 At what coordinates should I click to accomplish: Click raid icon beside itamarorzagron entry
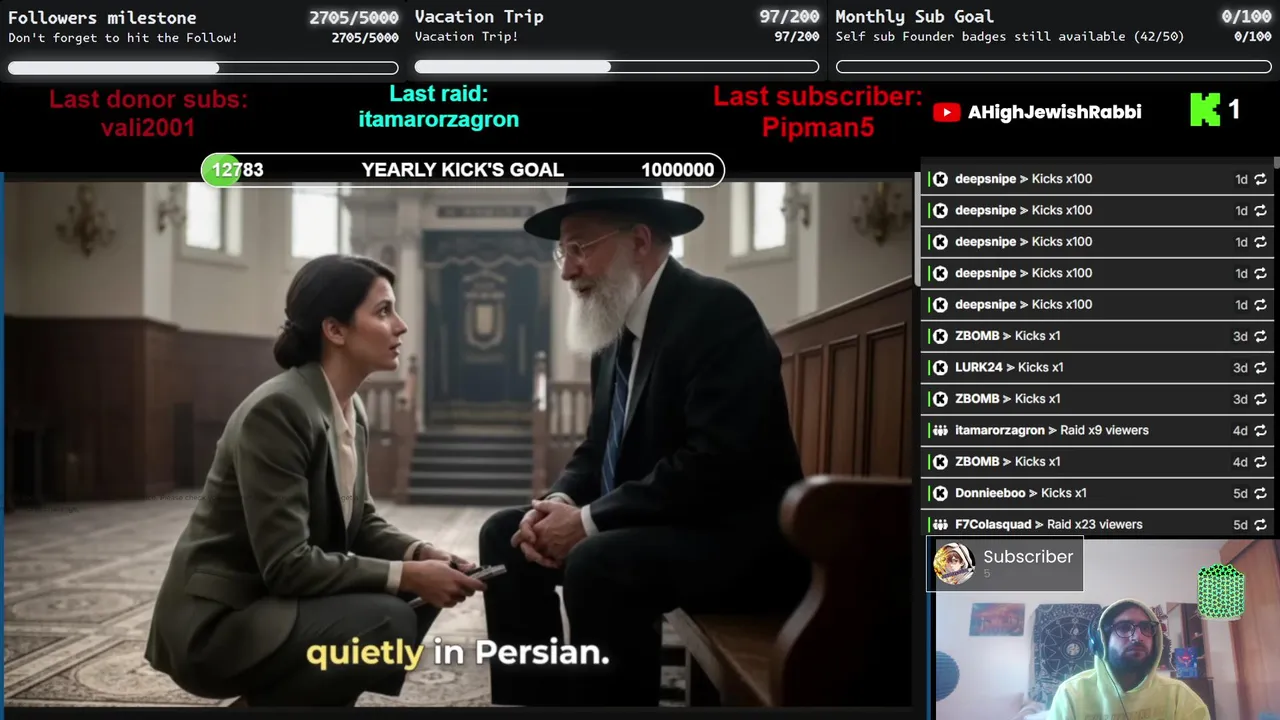pos(940,430)
